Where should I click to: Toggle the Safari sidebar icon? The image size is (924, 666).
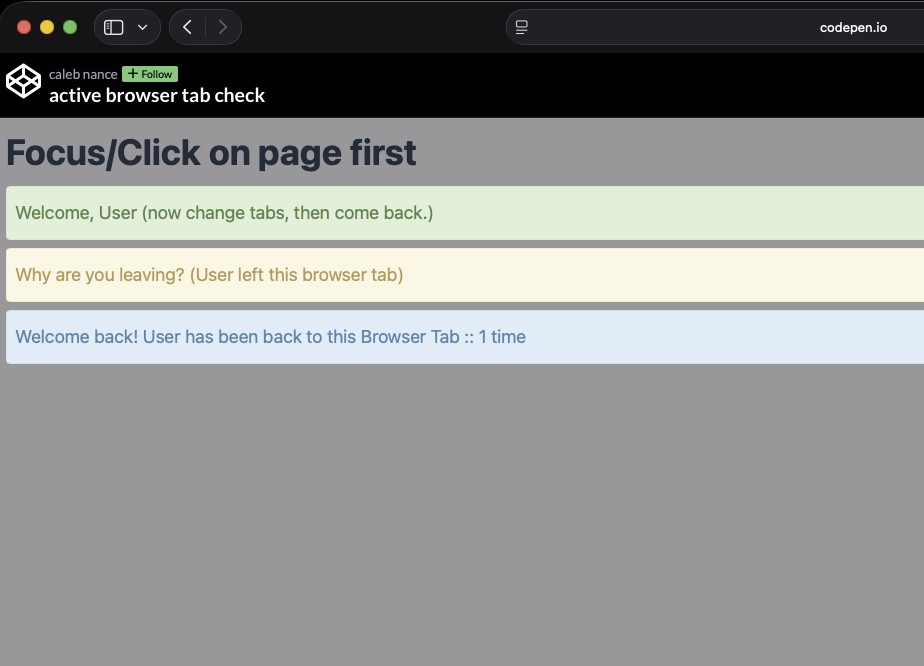(113, 27)
